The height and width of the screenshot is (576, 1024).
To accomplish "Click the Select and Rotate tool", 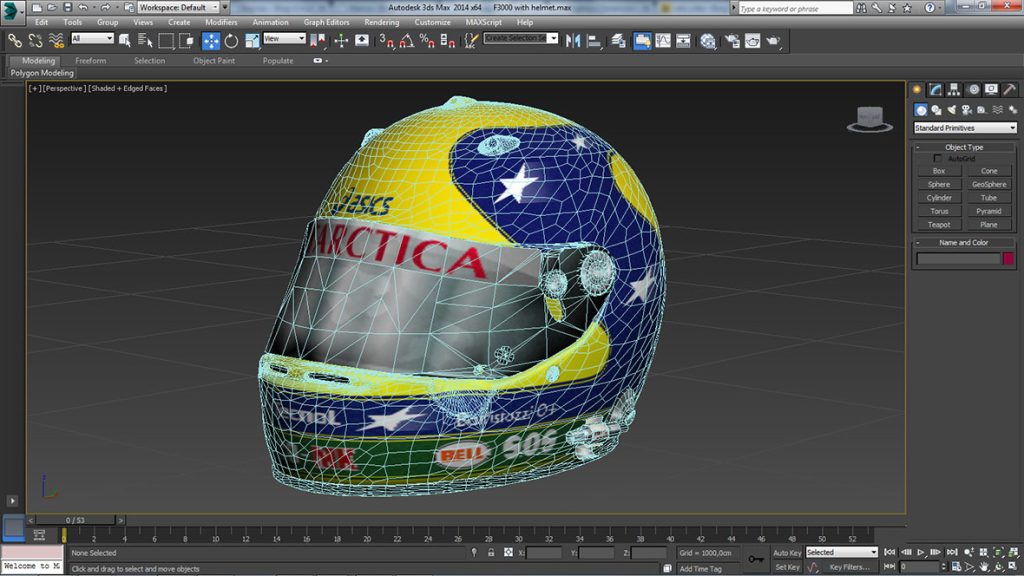I will point(231,41).
